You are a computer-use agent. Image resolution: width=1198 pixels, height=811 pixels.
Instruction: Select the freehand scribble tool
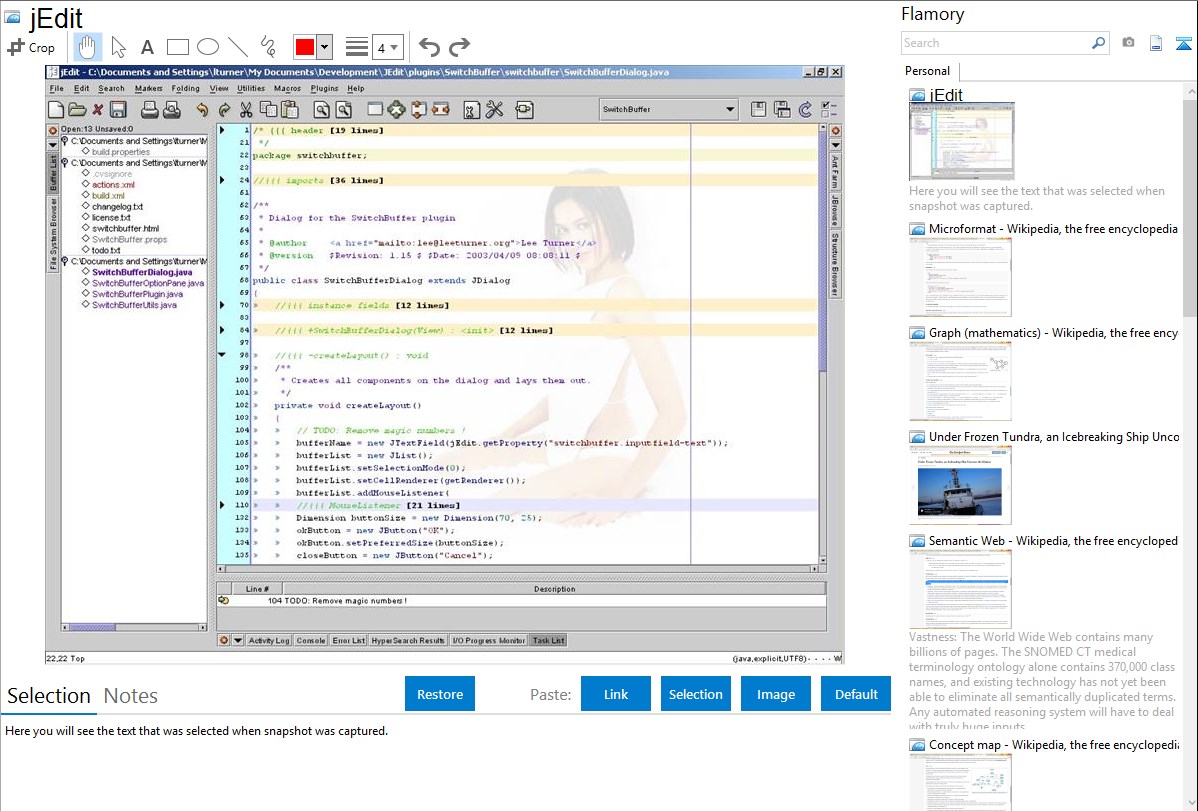268,47
